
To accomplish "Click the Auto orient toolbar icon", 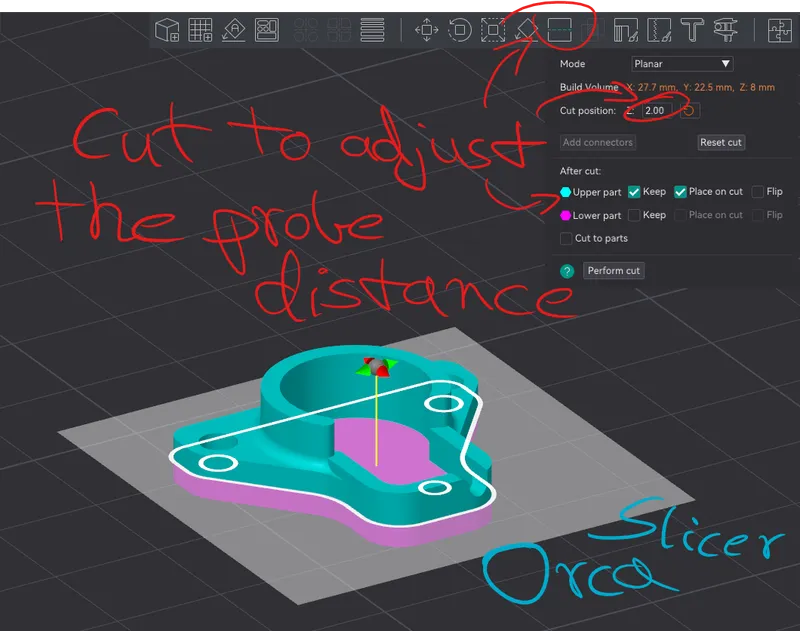I will click(x=234, y=30).
